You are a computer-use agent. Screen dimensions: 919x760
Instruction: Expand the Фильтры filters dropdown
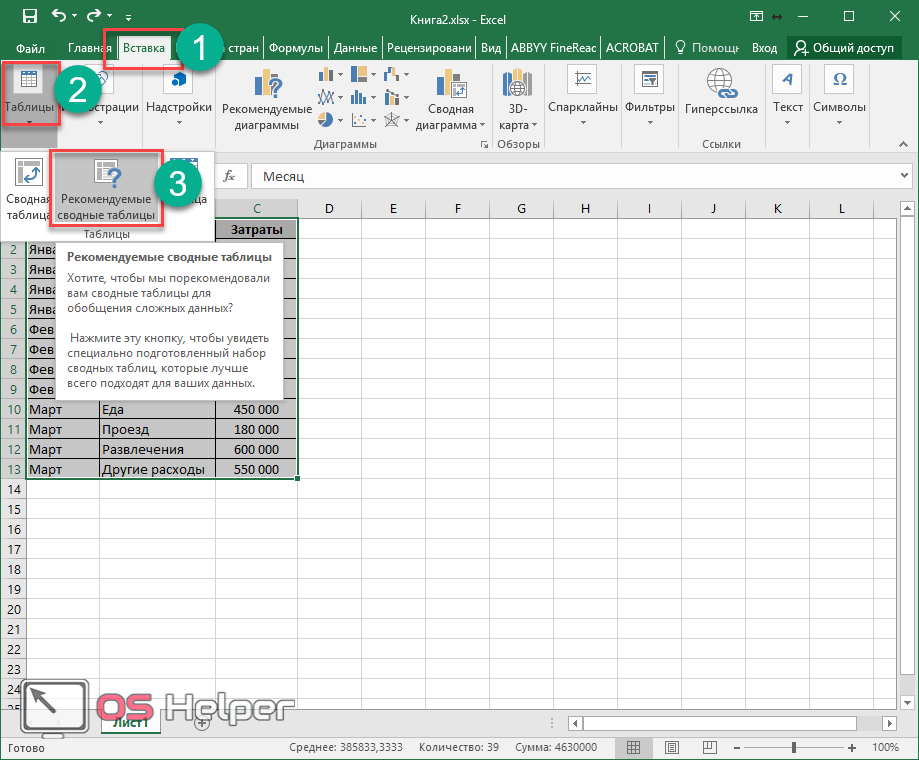[650, 93]
